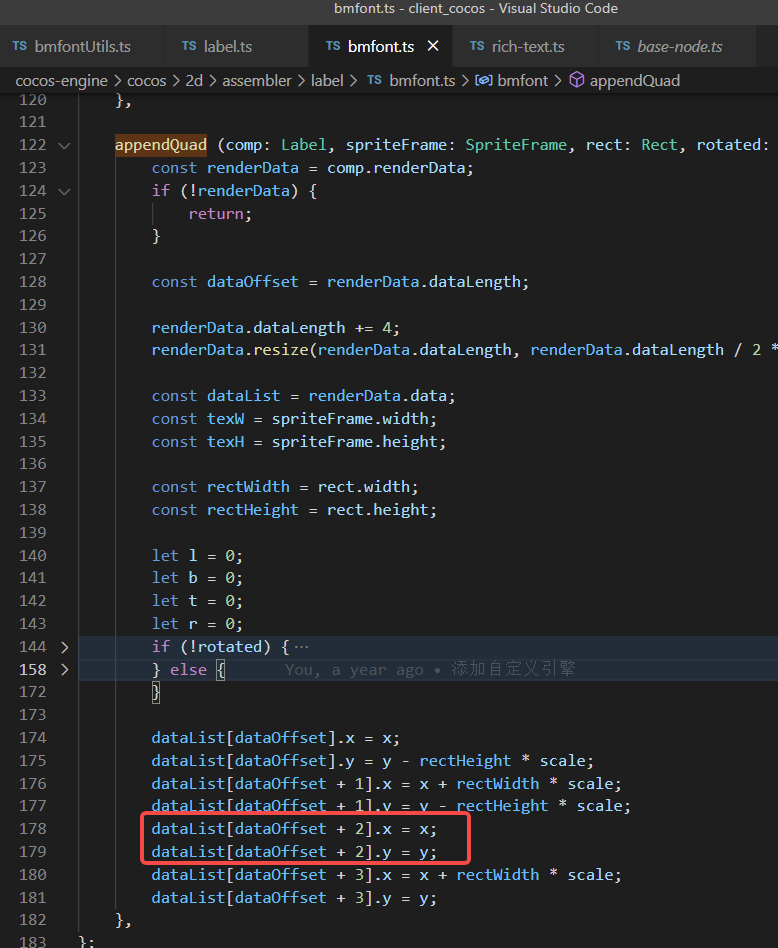This screenshot has height=948, width=778.
Task: Click 'renderData.resize' call on line 131
Action: (x=230, y=350)
